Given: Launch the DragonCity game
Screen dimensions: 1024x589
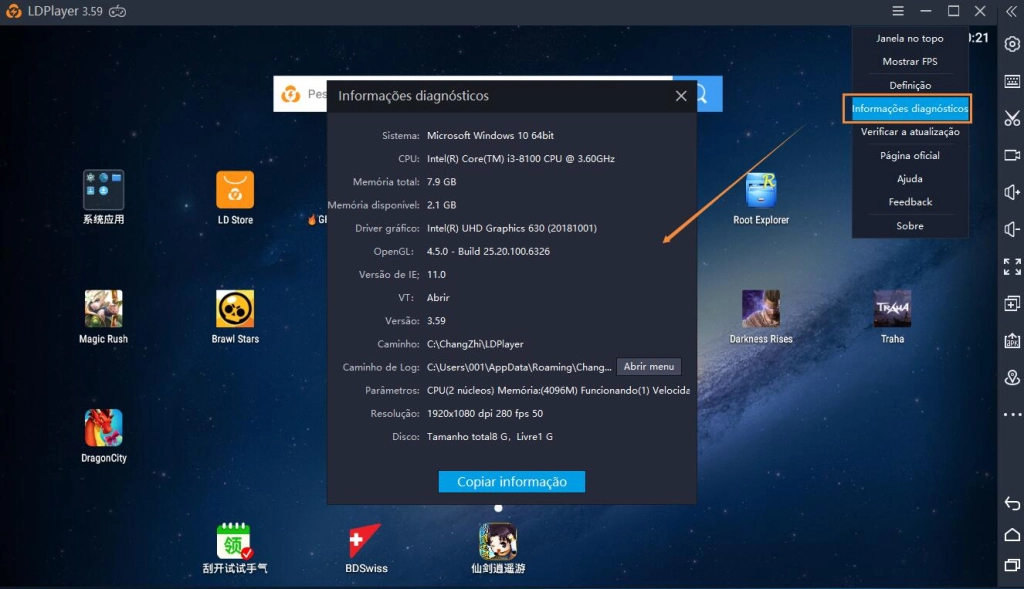Looking at the screenshot, I should pyautogui.click(x=103, y=436).
